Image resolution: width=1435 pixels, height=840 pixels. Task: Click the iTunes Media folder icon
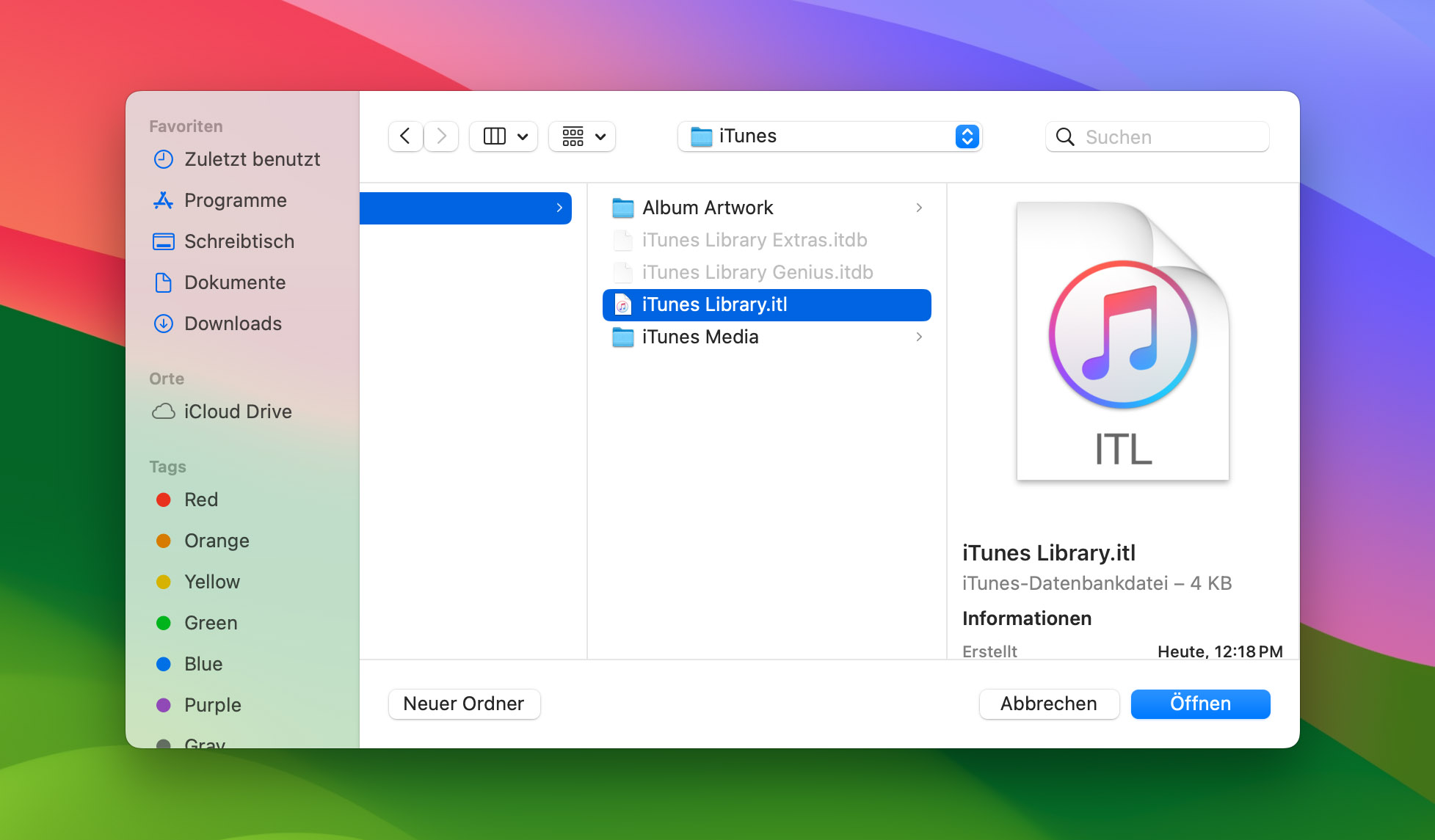point(623,337)
